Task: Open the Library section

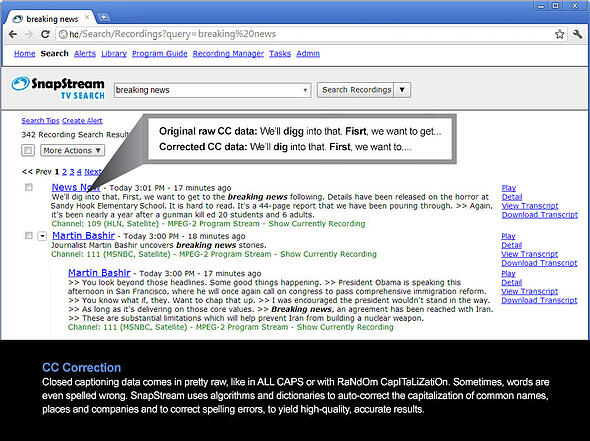Action: [114, 53]
